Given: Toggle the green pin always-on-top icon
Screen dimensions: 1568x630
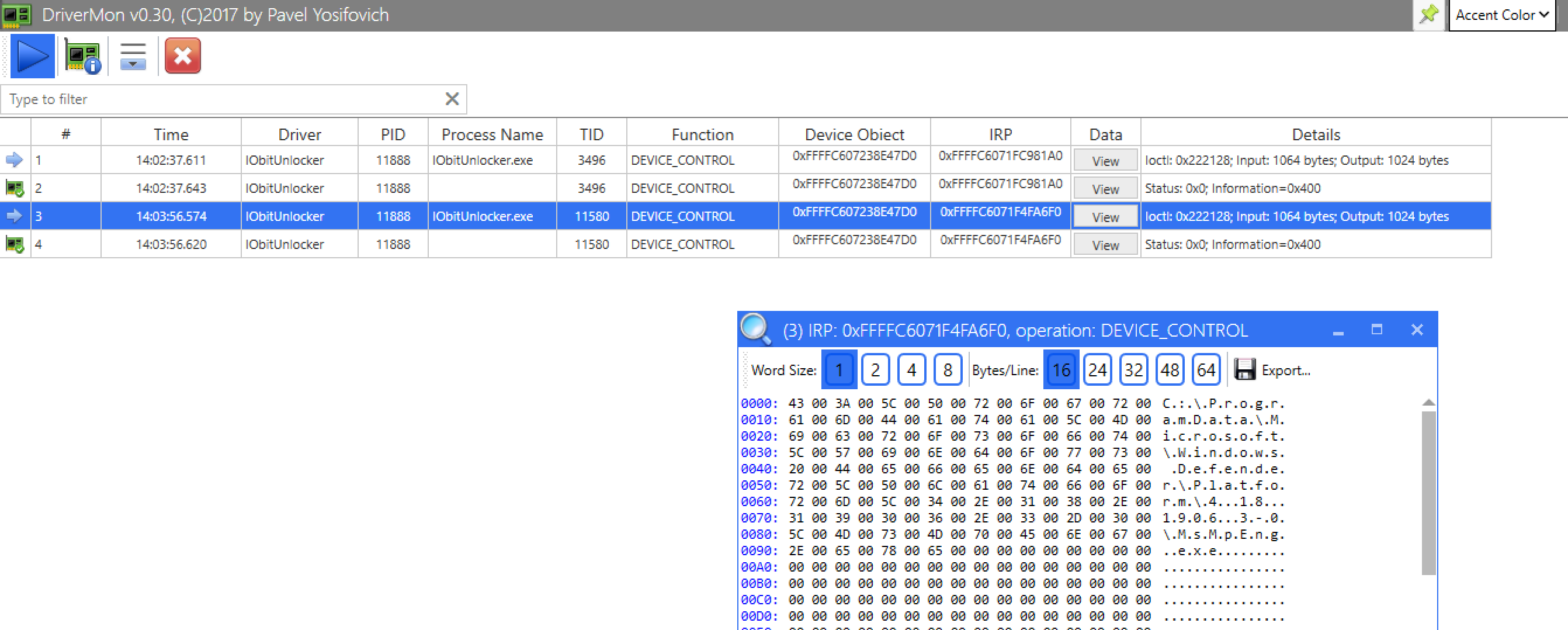Looking at the screenshot, I should [1428, 14].
